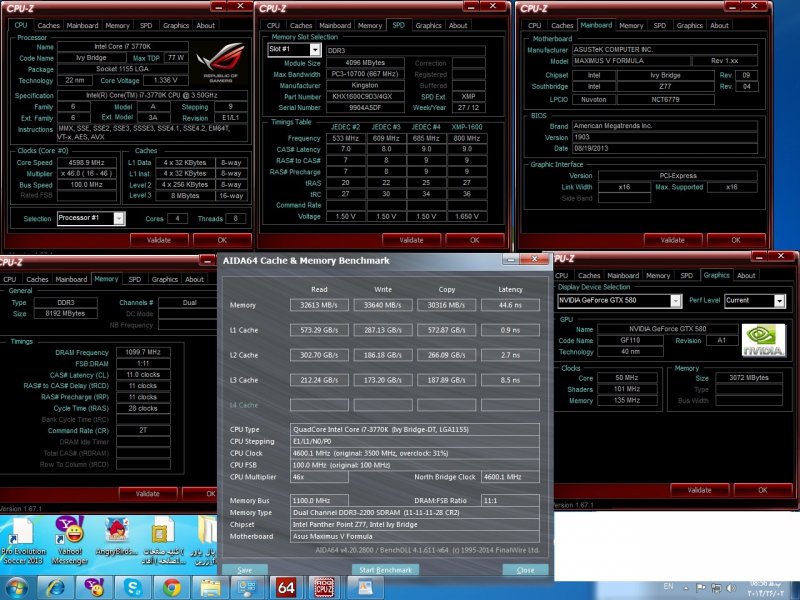The height and width of the screenshot is (600, 800).
Task: Launch Google Chrome from the taskbar
Action: click(172, 588)
